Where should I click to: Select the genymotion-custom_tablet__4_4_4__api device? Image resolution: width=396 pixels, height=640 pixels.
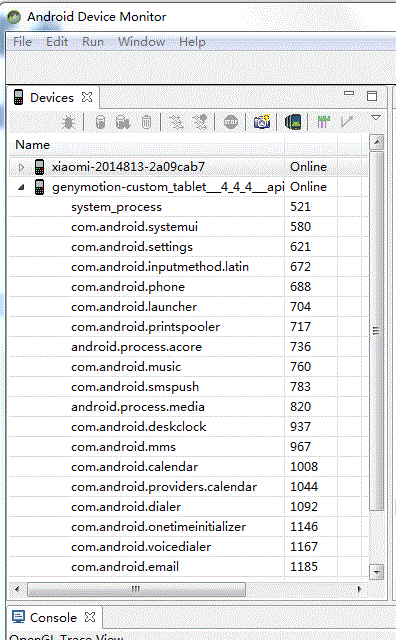(x=168, y=187)
